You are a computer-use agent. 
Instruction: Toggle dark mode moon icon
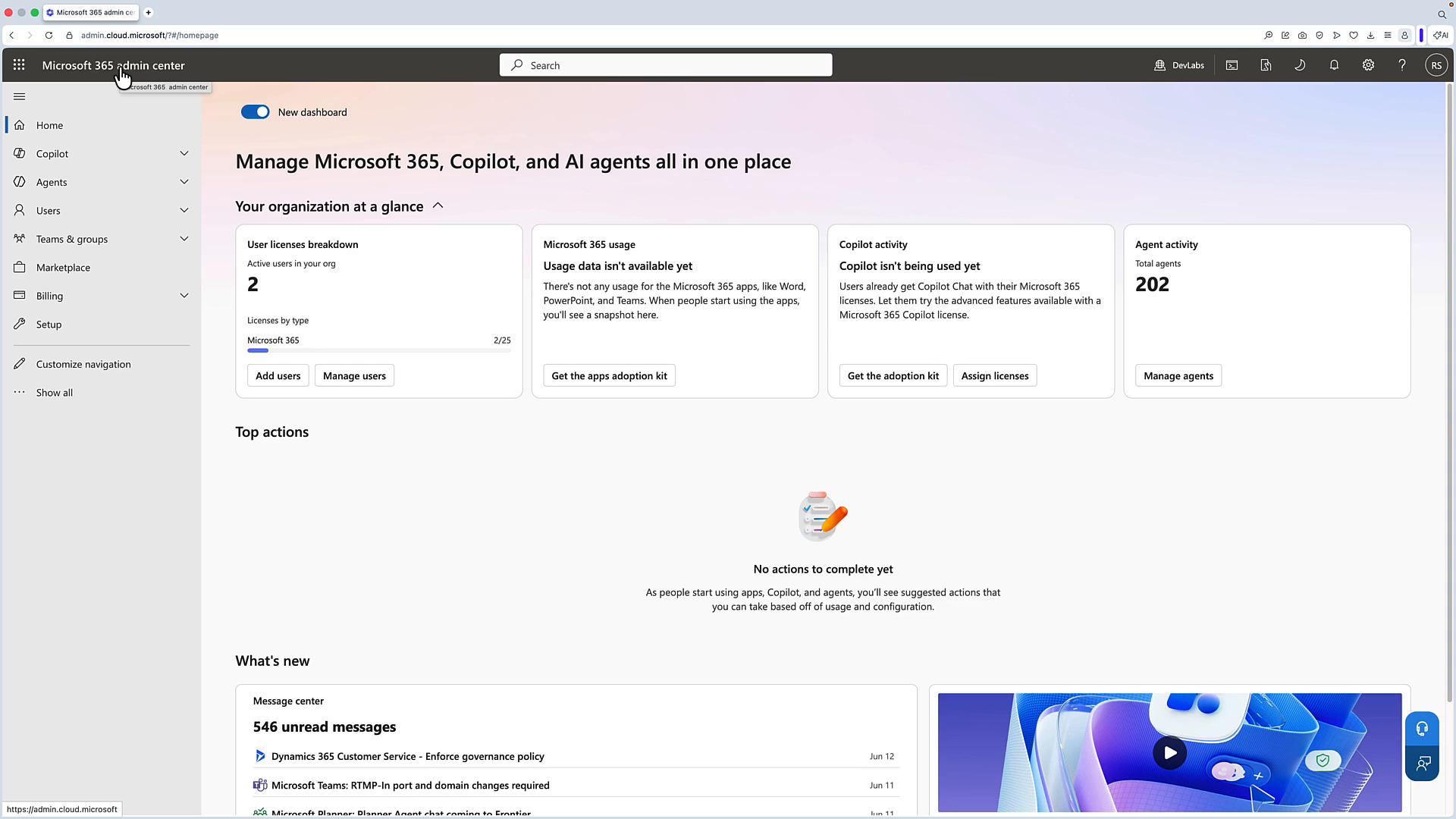[1300, 65]
